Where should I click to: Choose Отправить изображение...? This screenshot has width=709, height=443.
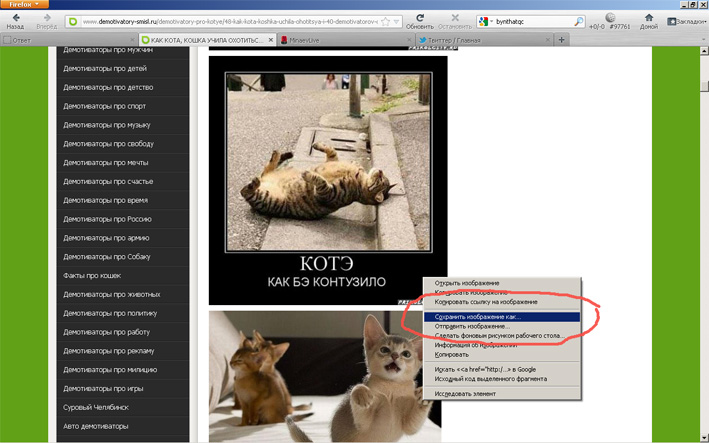pos(502,326)
